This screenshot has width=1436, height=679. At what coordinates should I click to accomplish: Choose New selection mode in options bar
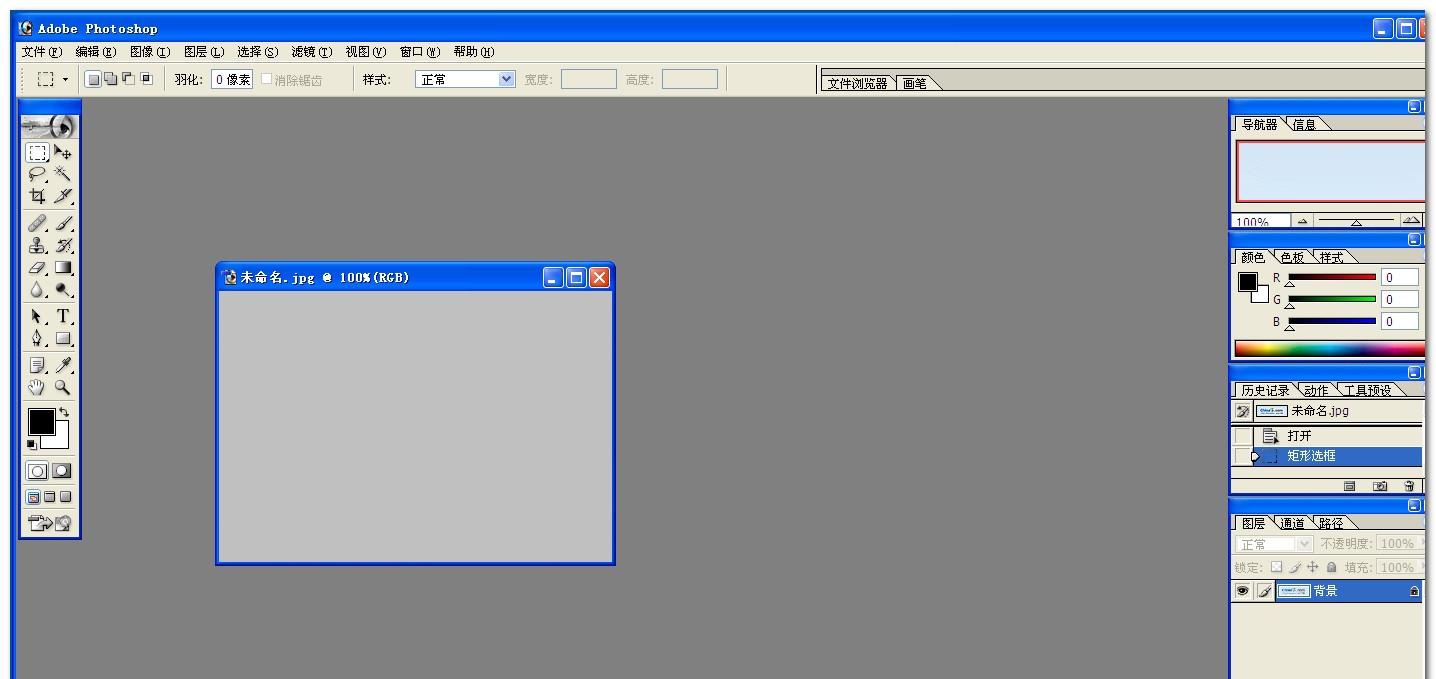point(93,79)
